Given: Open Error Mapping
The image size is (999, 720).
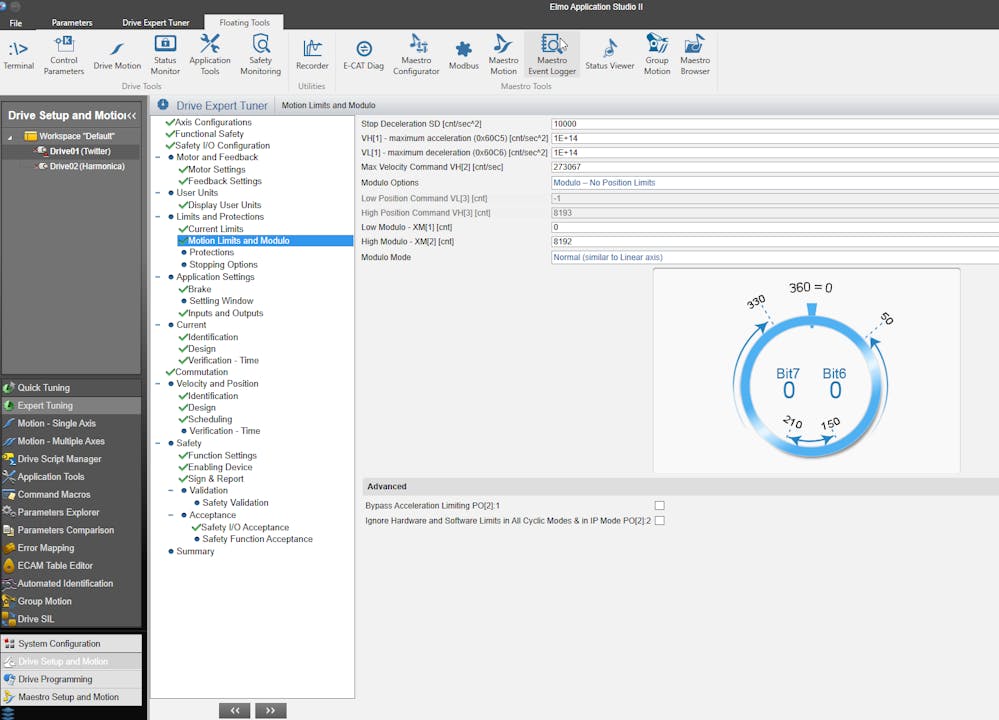Looking at the screenshot, I should click(x=71, y=548).
